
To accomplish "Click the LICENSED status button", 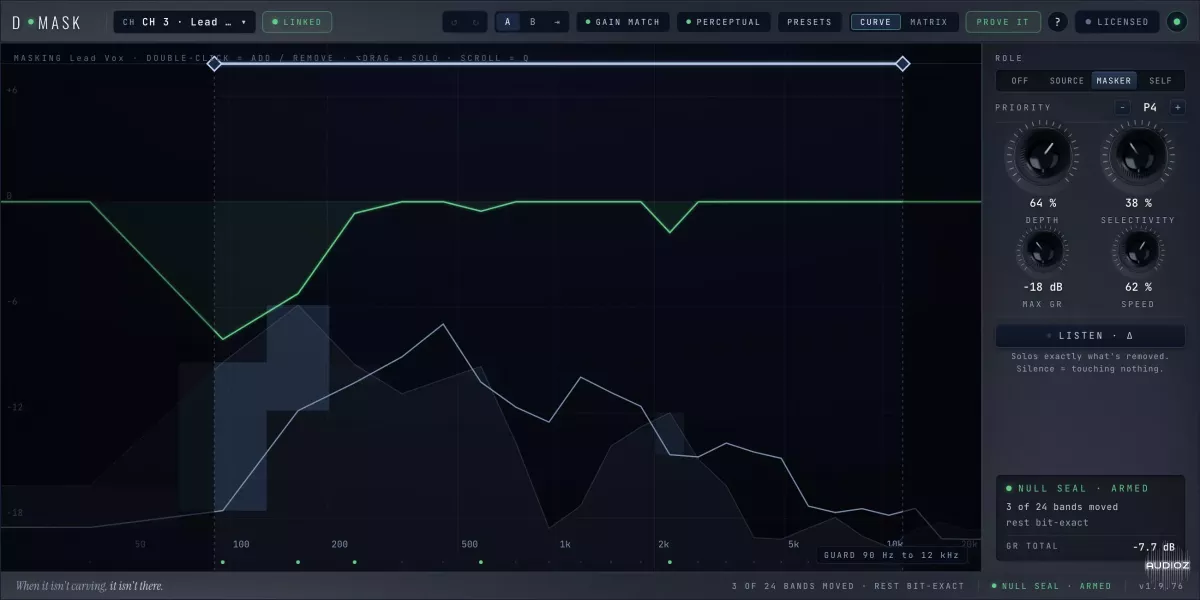I will (1117, 22).
